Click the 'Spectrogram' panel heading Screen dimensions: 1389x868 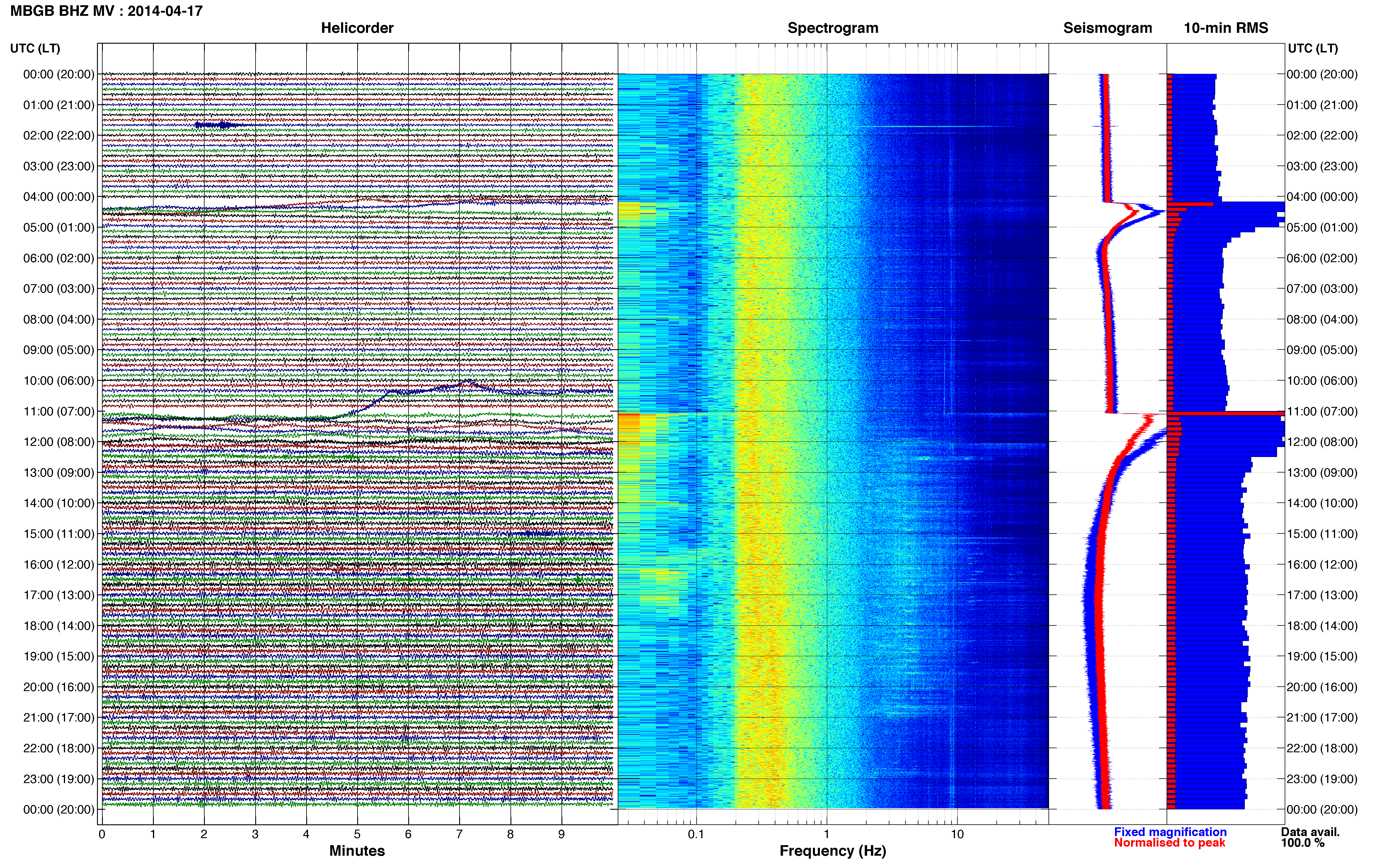point(833,28)
